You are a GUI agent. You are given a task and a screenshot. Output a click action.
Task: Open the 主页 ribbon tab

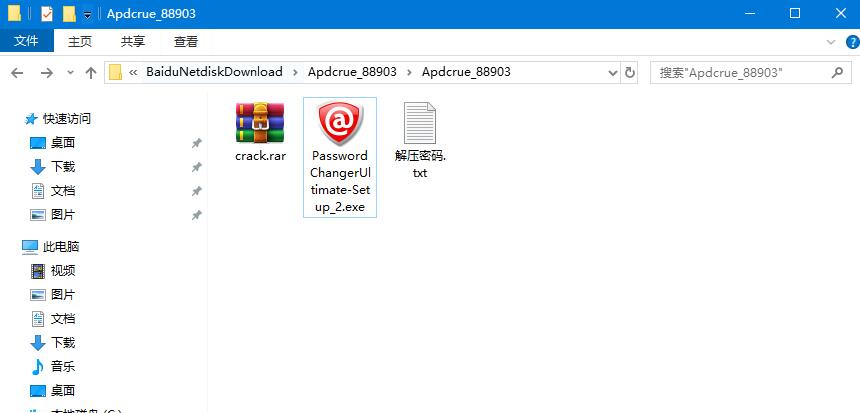point(80,41)
